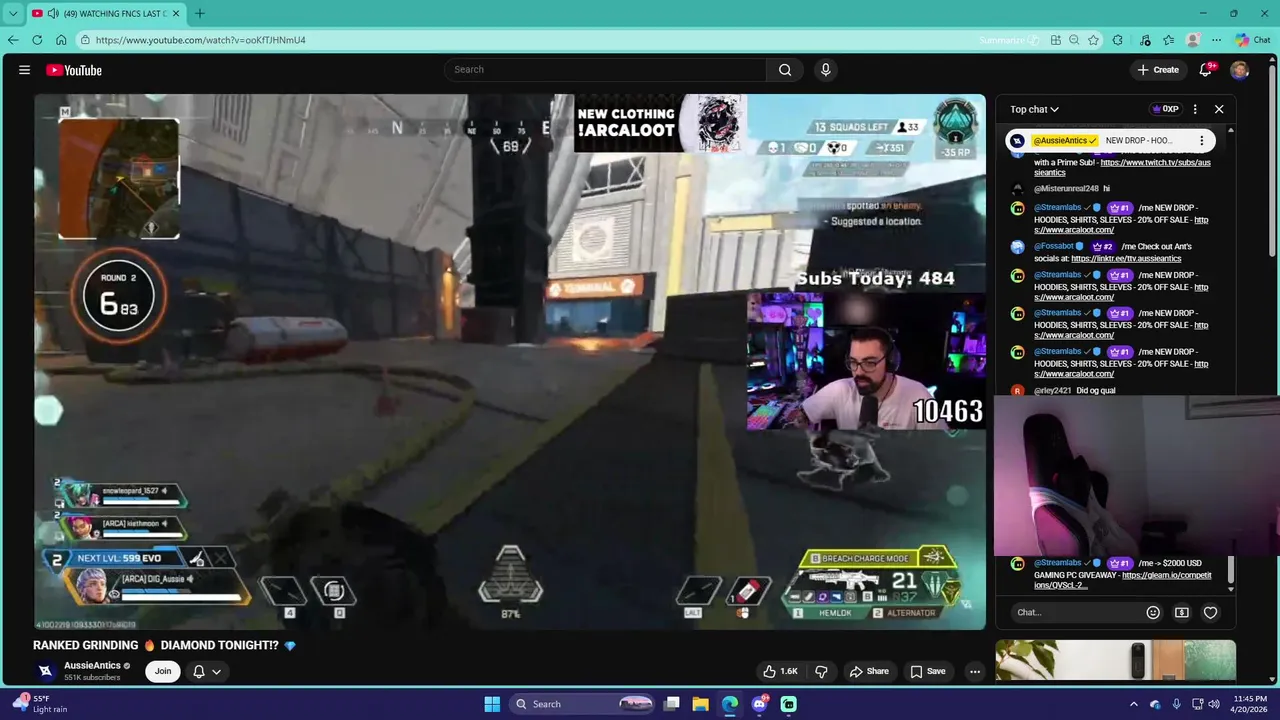
Task: Refresh the page in the browser
Action: [x=37, y=40]
